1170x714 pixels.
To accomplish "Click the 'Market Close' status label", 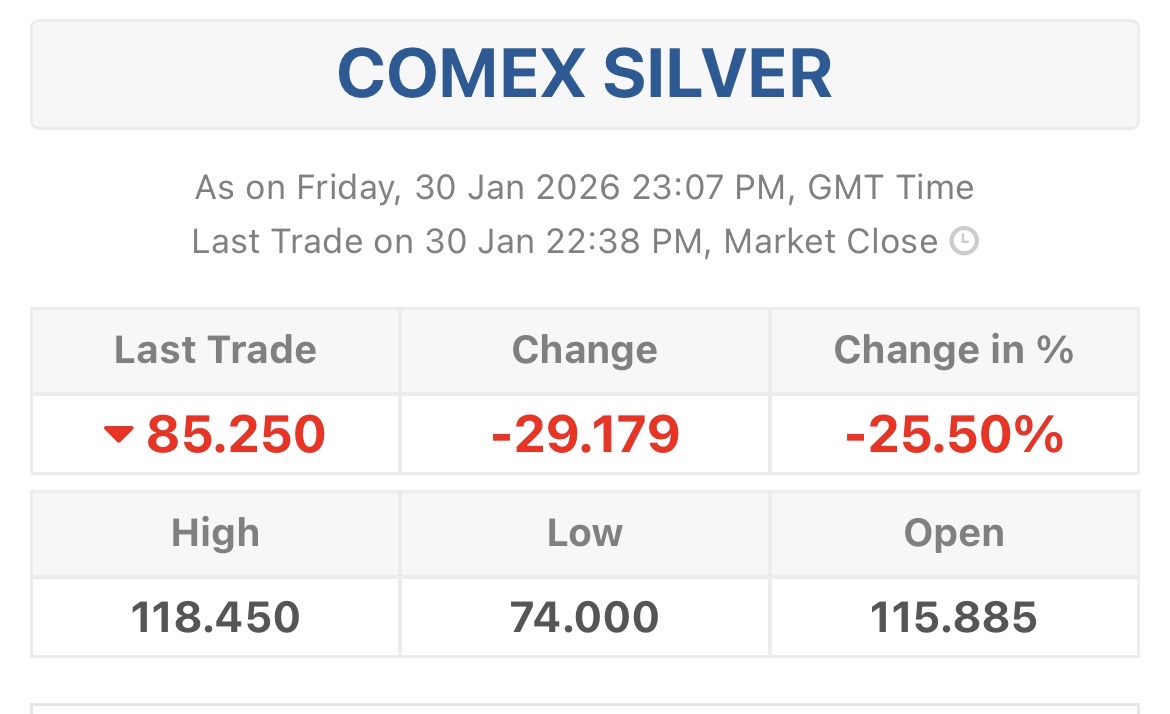I will [830, 241].
